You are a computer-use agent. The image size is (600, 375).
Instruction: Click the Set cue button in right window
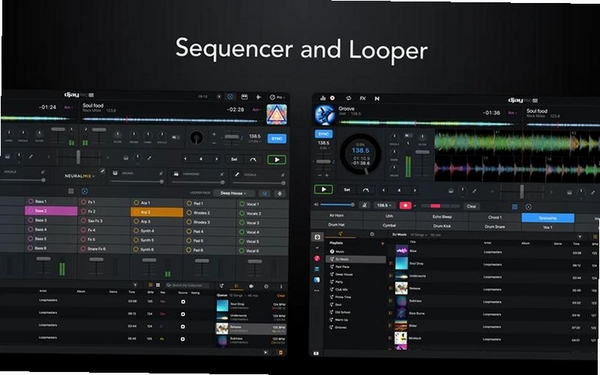click(x=347, y=189)
